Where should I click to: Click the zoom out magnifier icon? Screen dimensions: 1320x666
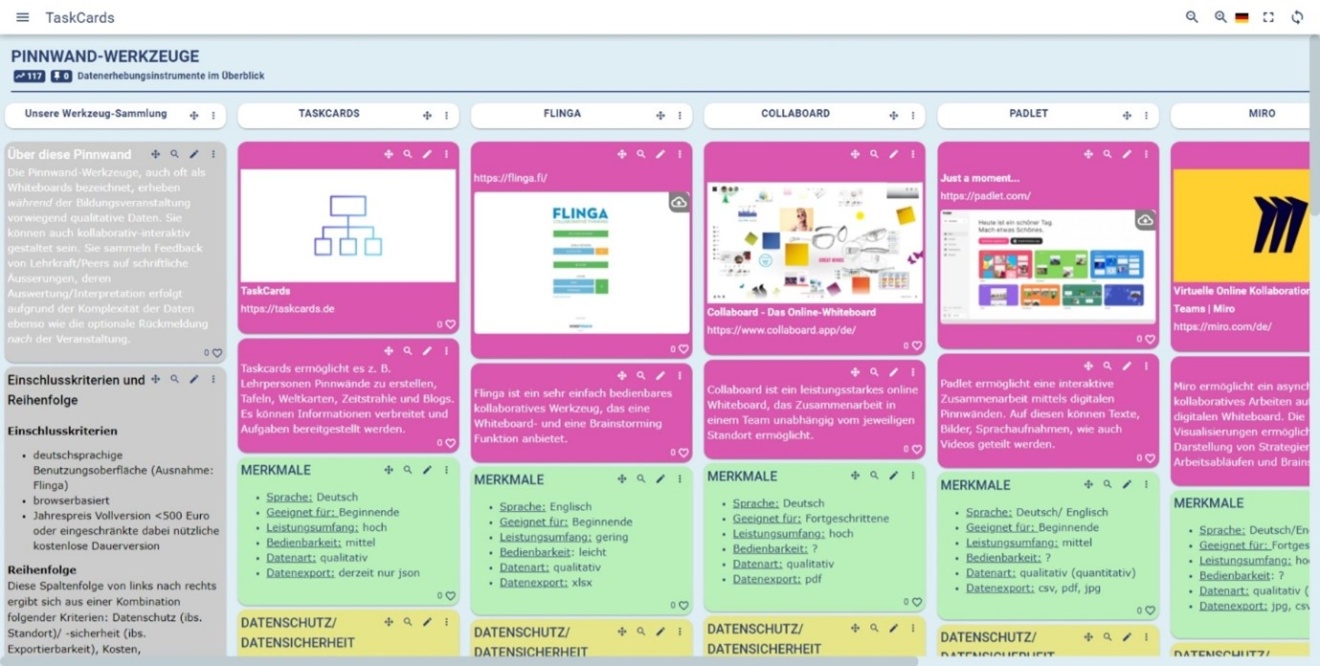pos(1192,17)
